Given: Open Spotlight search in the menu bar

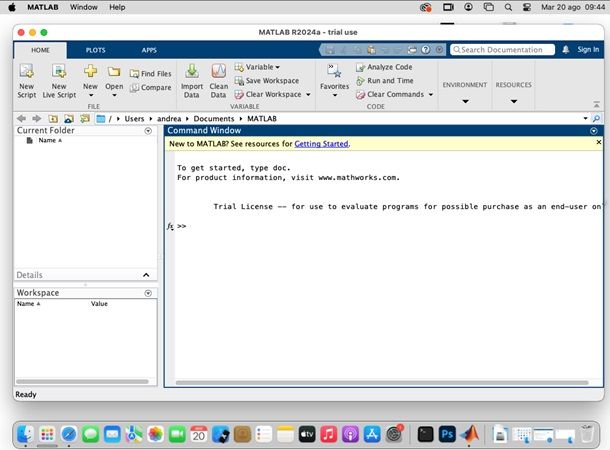Looking at the screenshot, I should tap(508, 7).
